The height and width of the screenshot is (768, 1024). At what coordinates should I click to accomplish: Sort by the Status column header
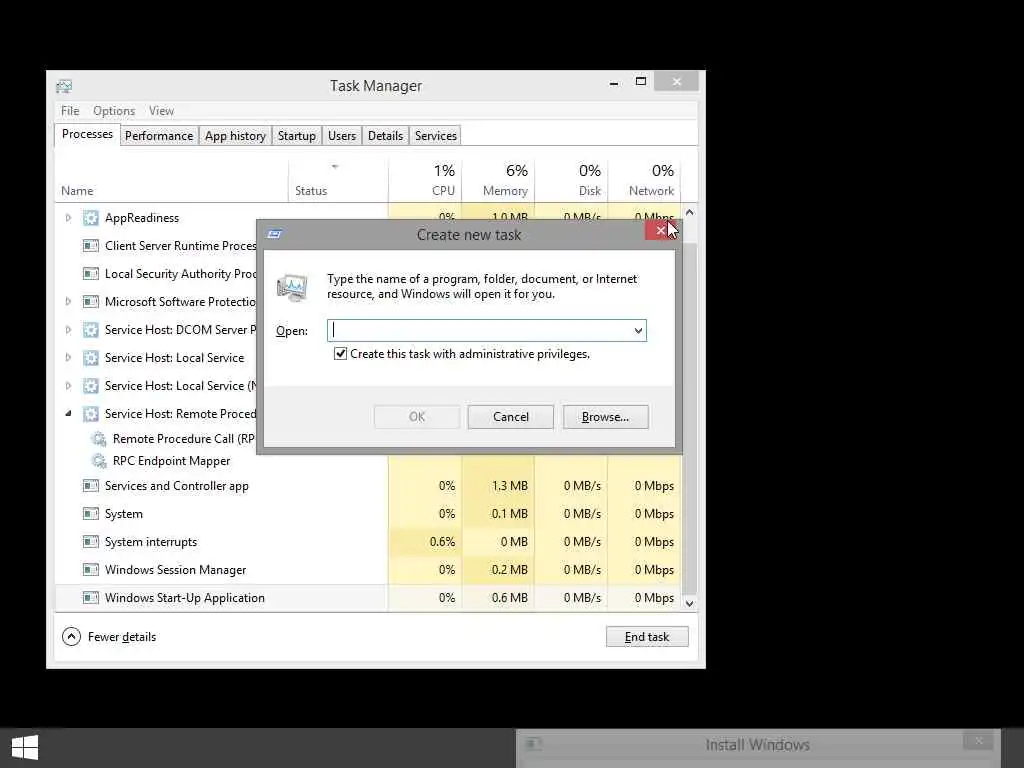coord(338,180)
